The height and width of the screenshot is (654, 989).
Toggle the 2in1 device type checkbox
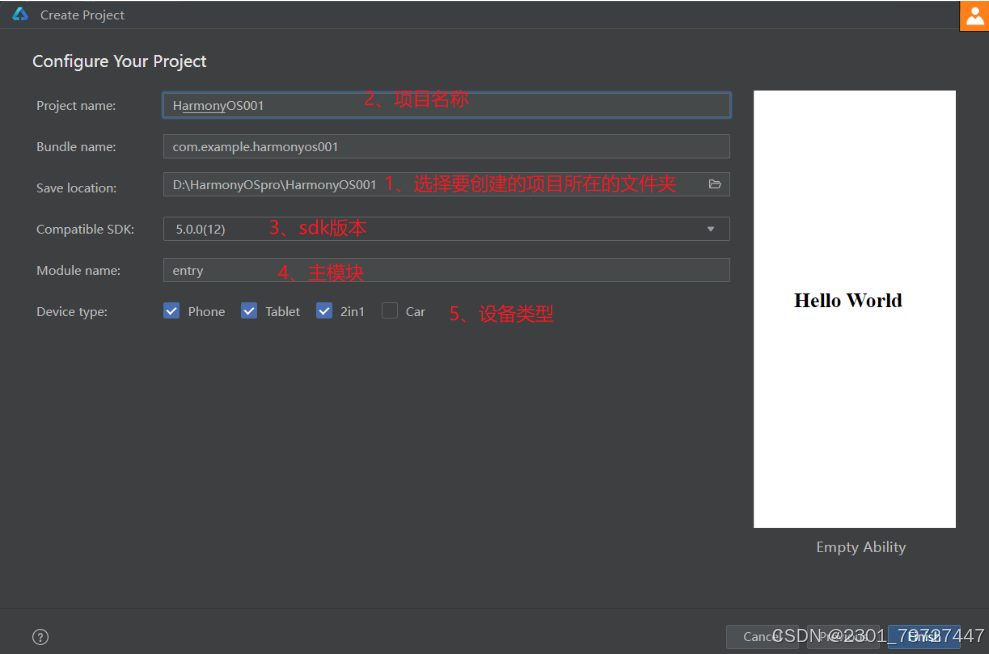pyautogui.click(x=324, y=311)
